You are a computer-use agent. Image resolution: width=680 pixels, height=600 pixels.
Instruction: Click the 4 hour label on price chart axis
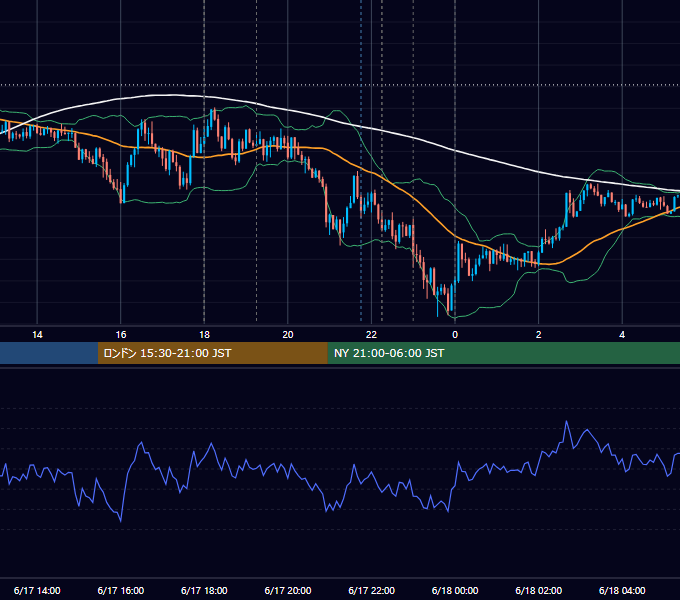[622, 335]
